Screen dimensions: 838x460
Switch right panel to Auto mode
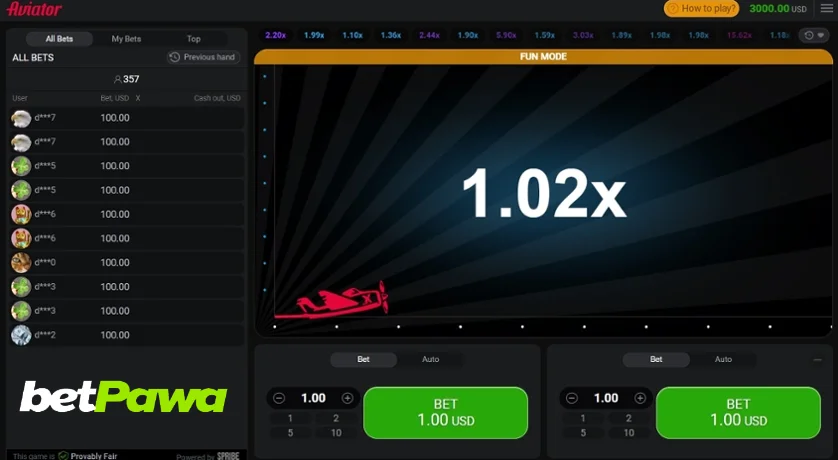722,359
